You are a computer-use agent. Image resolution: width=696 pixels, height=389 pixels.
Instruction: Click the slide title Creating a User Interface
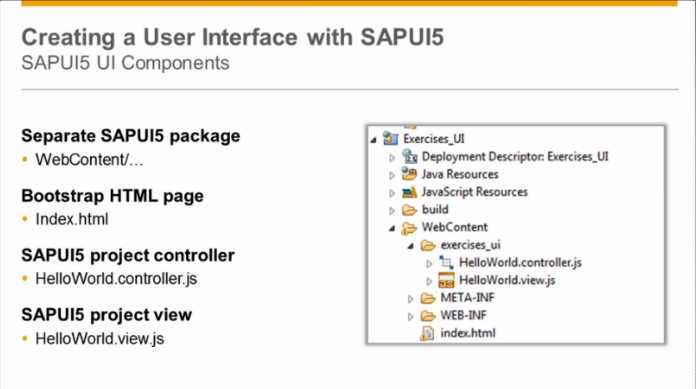tap(233, 37)
